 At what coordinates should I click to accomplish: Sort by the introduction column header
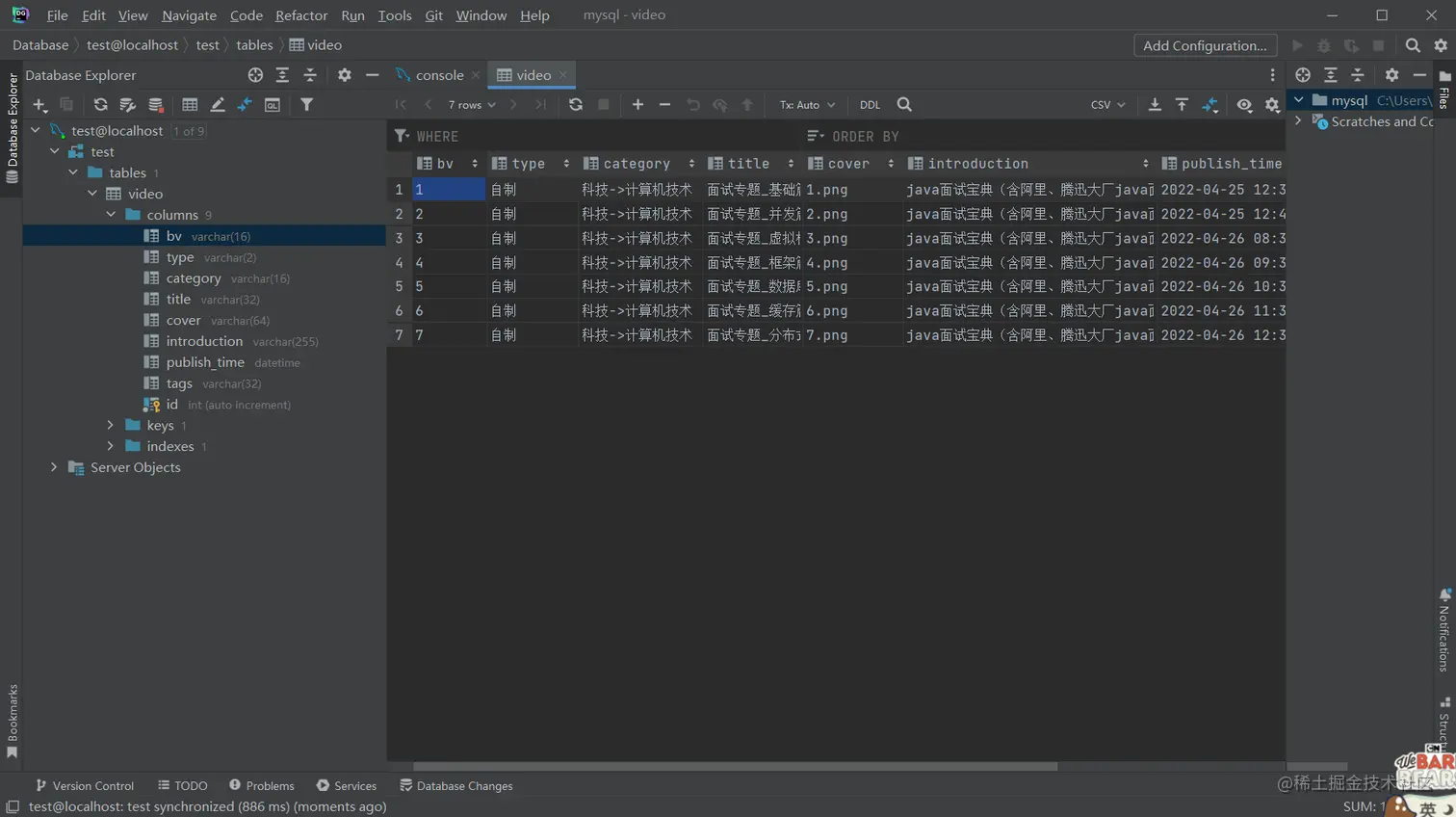[x=1028, y=164]
